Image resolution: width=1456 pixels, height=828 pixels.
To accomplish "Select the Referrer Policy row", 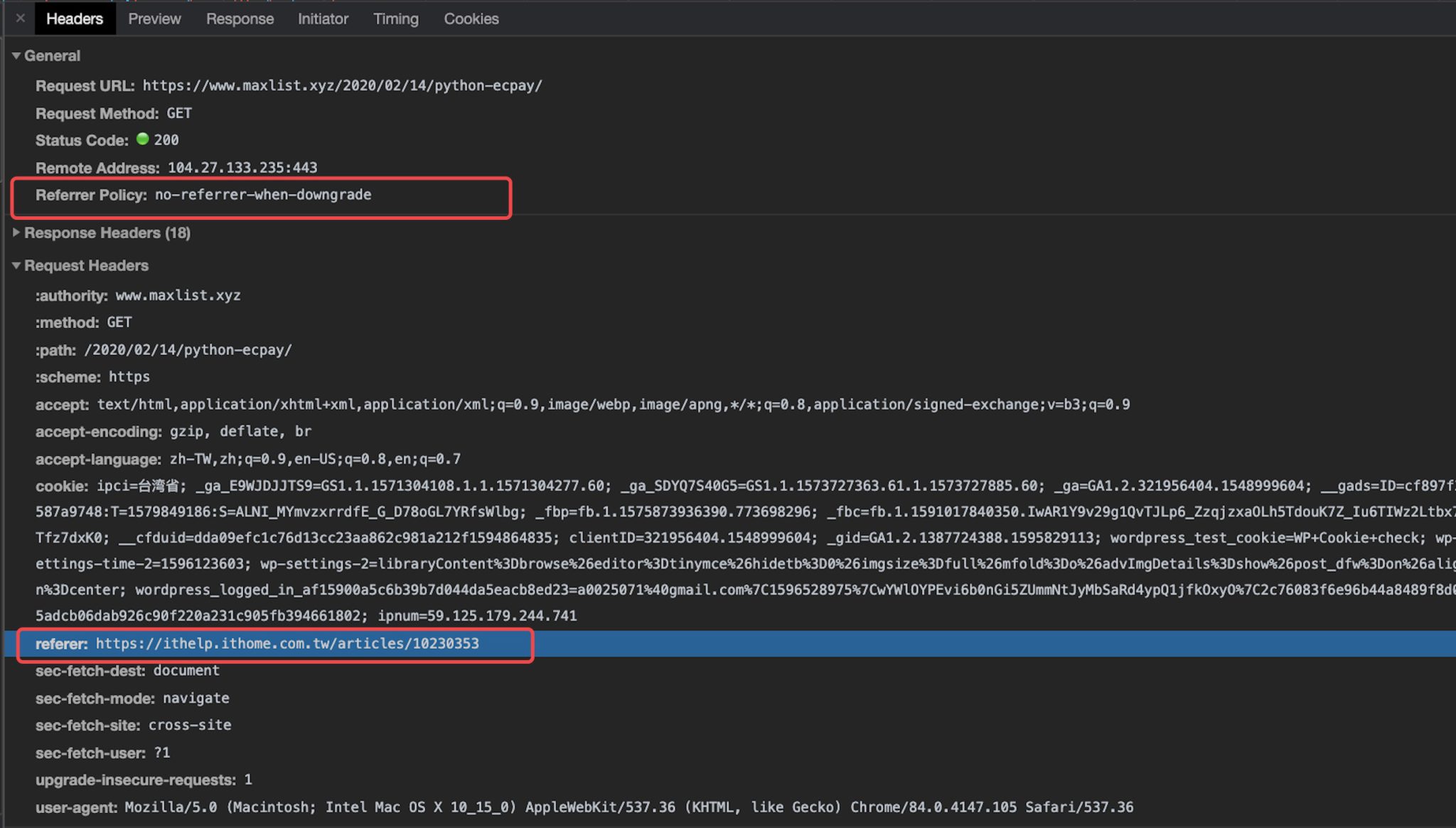I will pos(203,195).
